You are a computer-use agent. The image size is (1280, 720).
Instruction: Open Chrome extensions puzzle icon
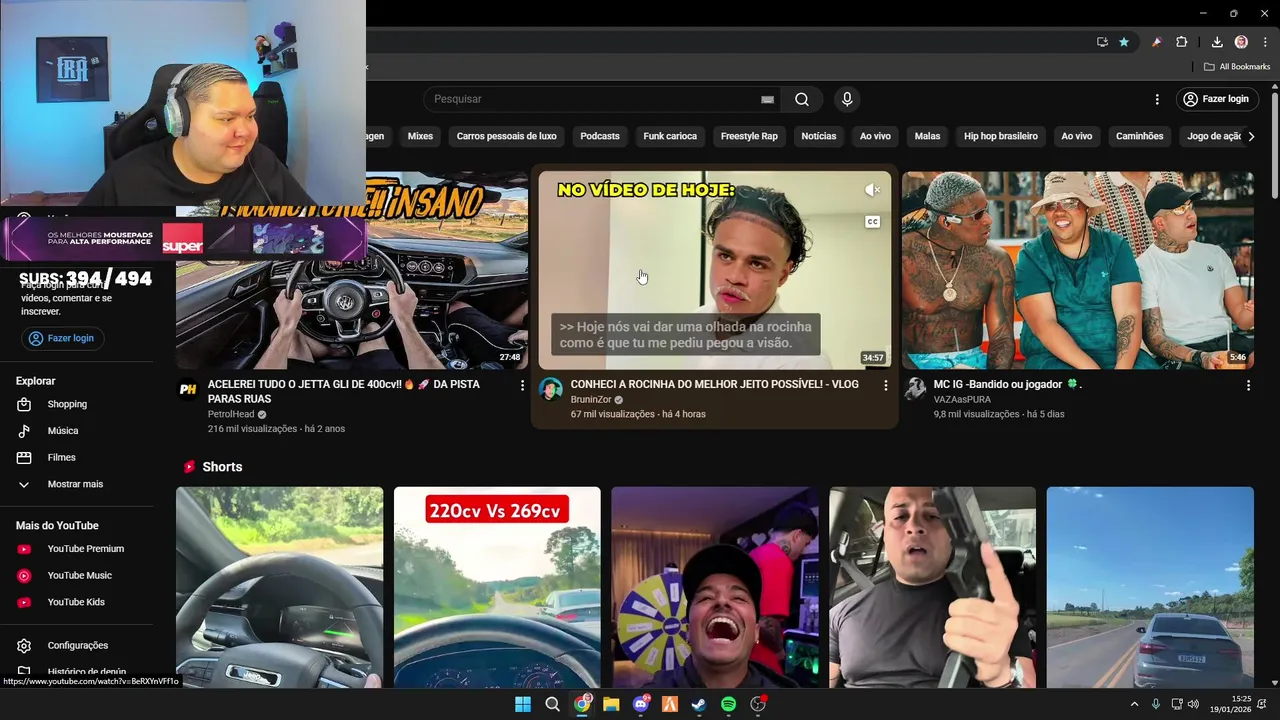tap(1182, 42)
